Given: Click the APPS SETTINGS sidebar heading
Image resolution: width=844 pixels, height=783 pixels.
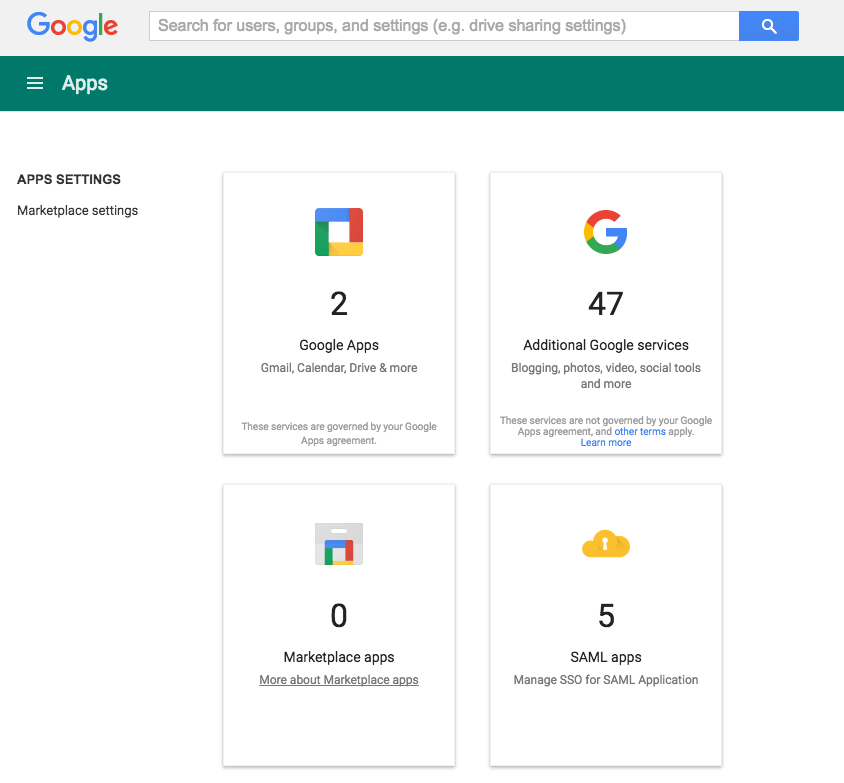Looking at the screenshot, I should pyautogui.click(x=69, y=179).
